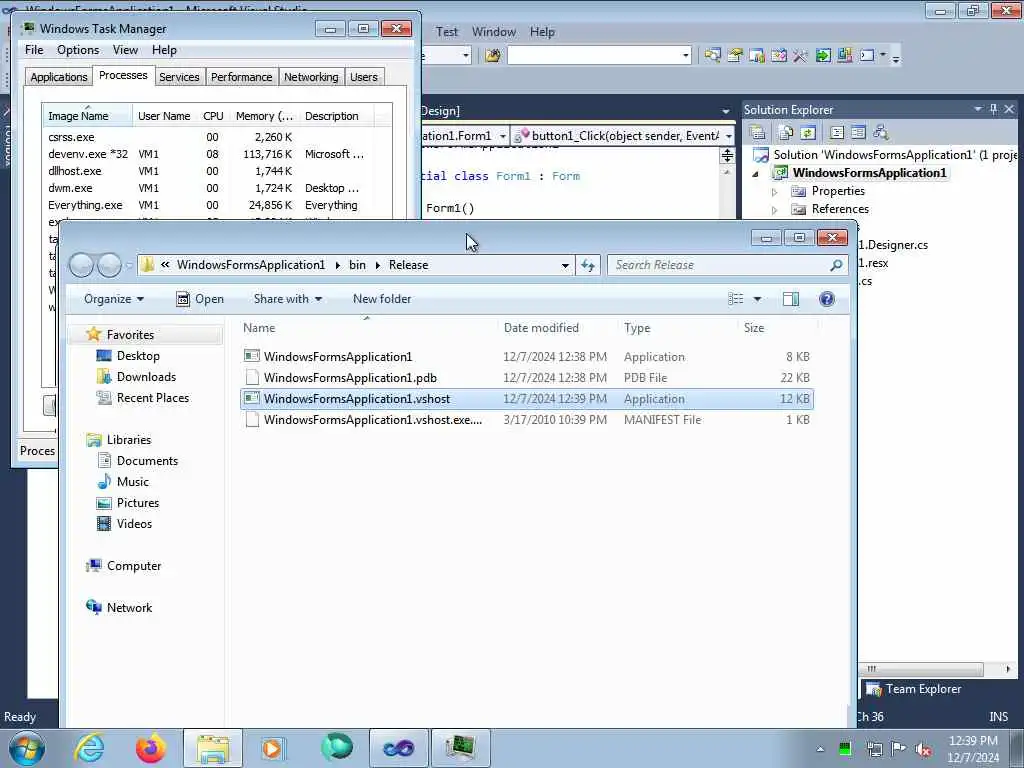The image size is (1024, 768).
Task: Switch to the Networking tab
Action: (311, 77)
